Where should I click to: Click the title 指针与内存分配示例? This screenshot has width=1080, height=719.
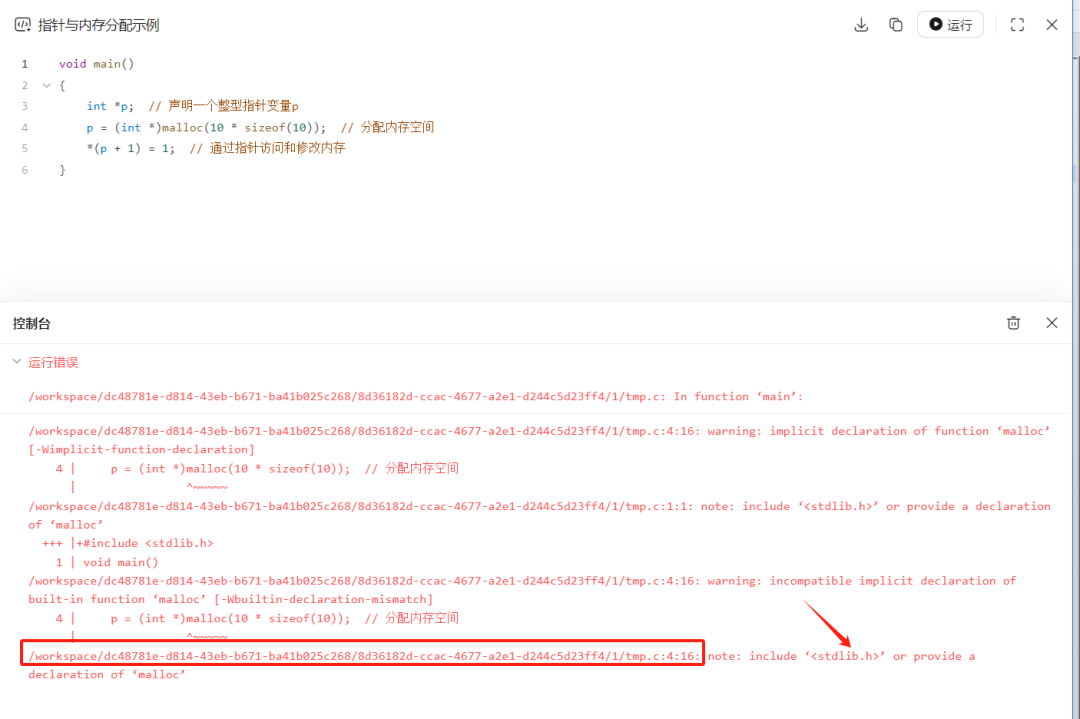pos(97,23)
